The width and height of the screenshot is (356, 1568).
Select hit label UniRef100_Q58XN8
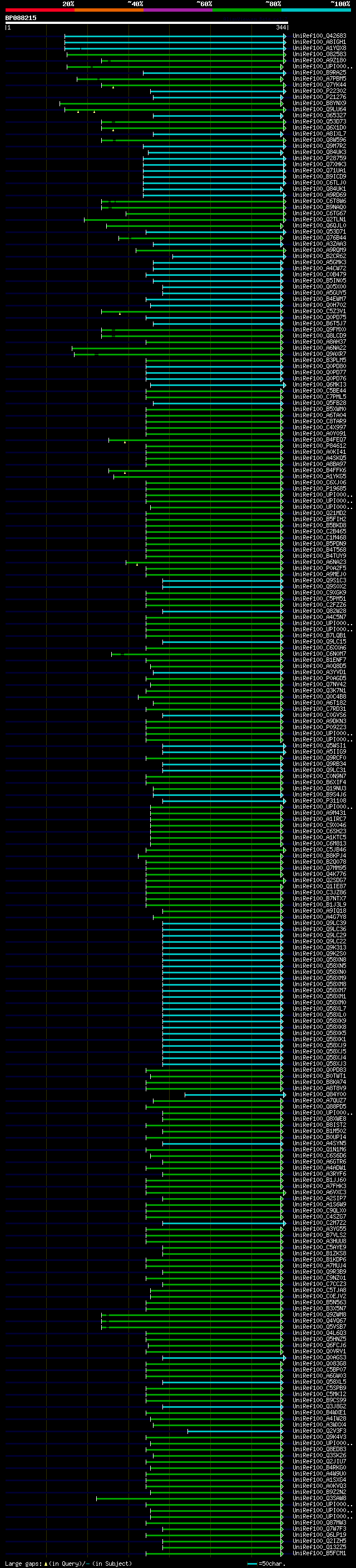(319, 959)
